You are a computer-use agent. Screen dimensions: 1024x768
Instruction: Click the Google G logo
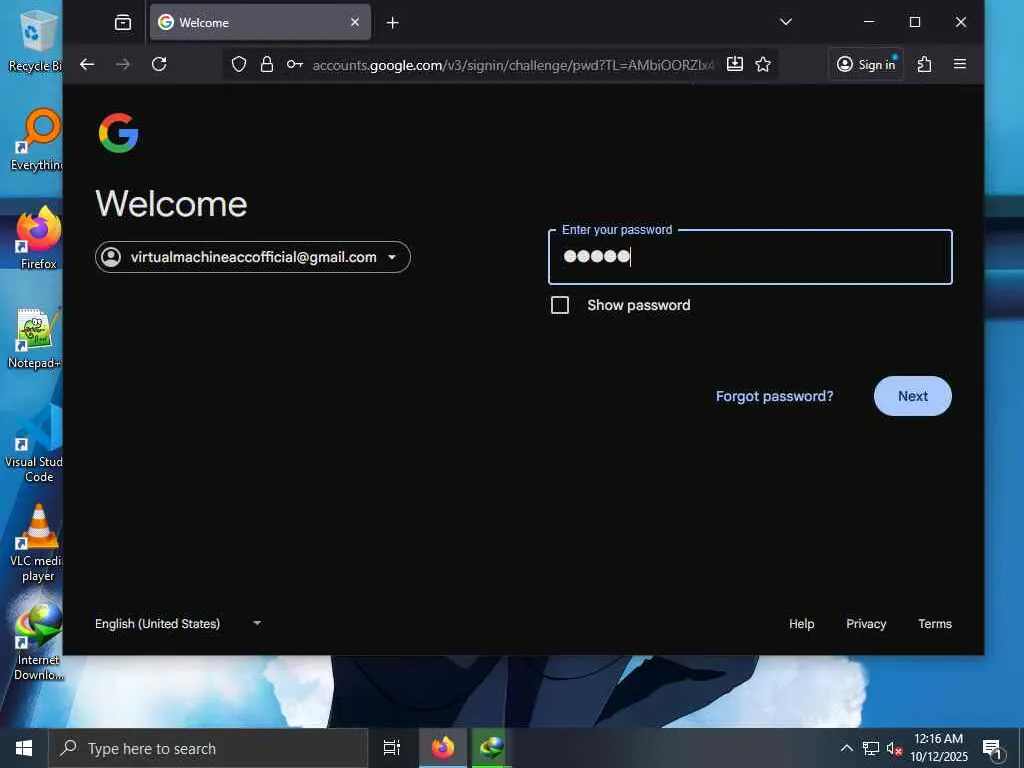[118, 133]
